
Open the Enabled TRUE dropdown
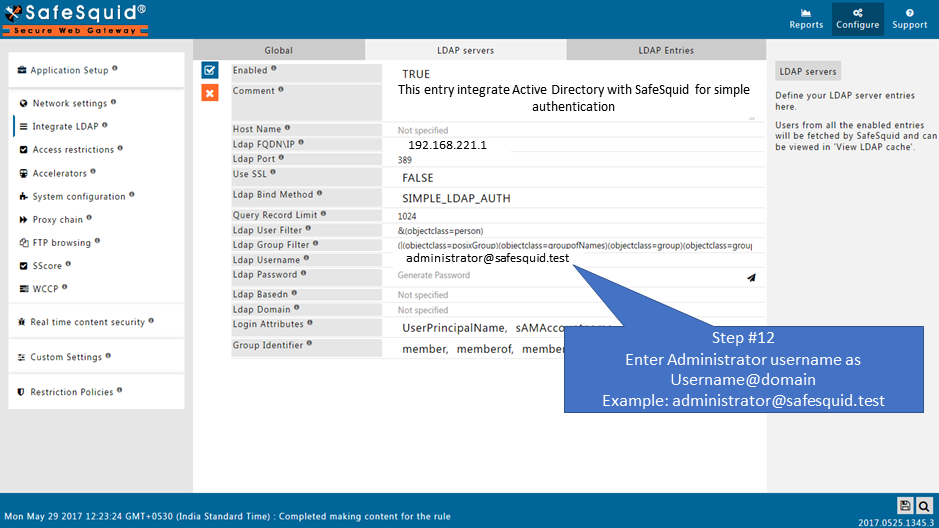pos(573,74)
